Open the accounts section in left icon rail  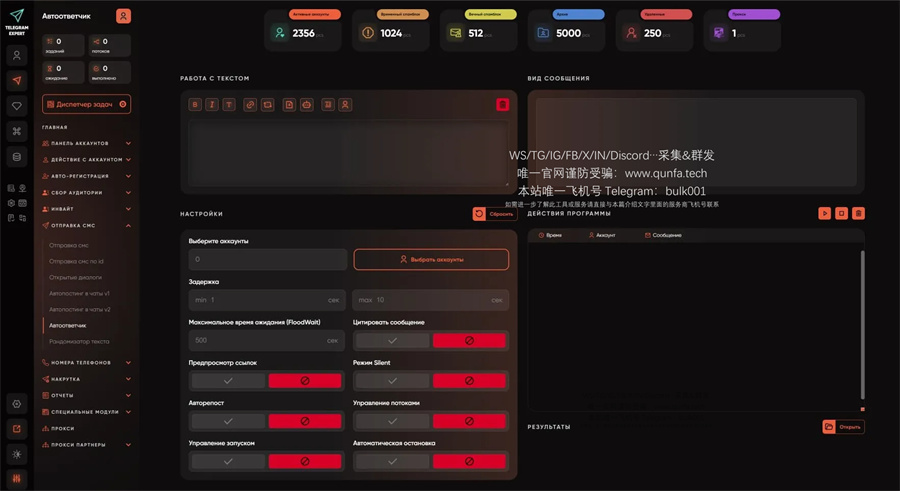click(x=17, y=56)
